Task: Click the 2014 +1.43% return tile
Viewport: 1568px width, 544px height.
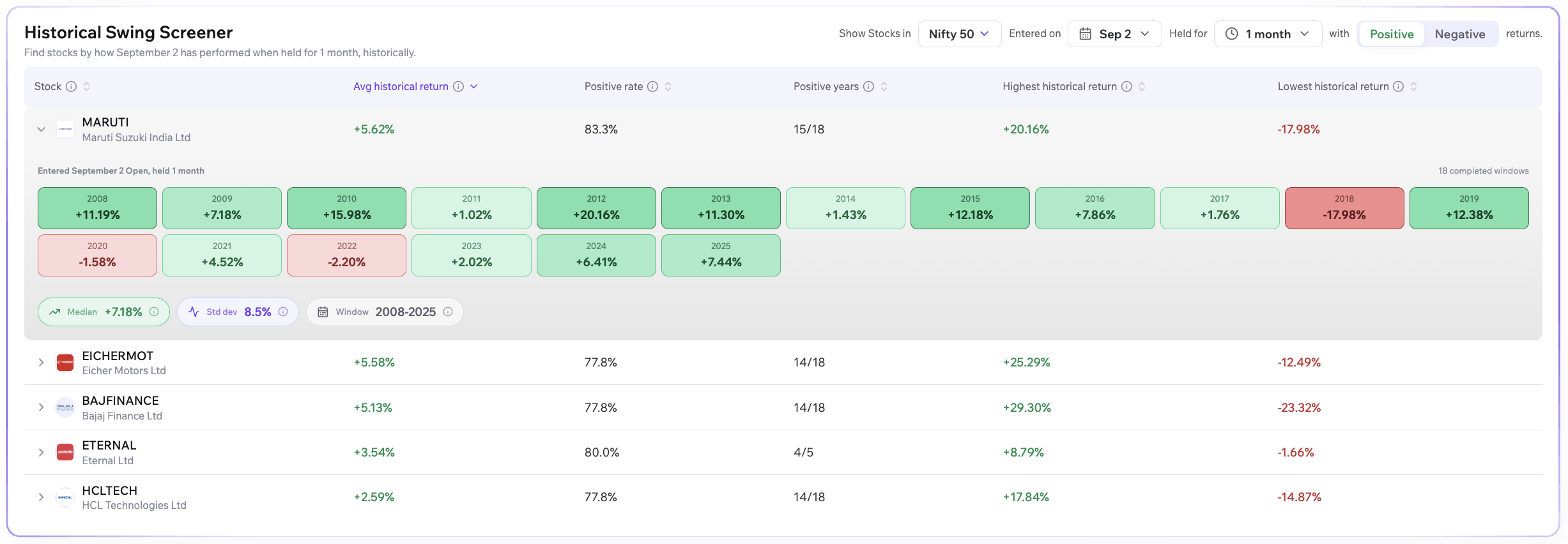Action: pos(845,208)
